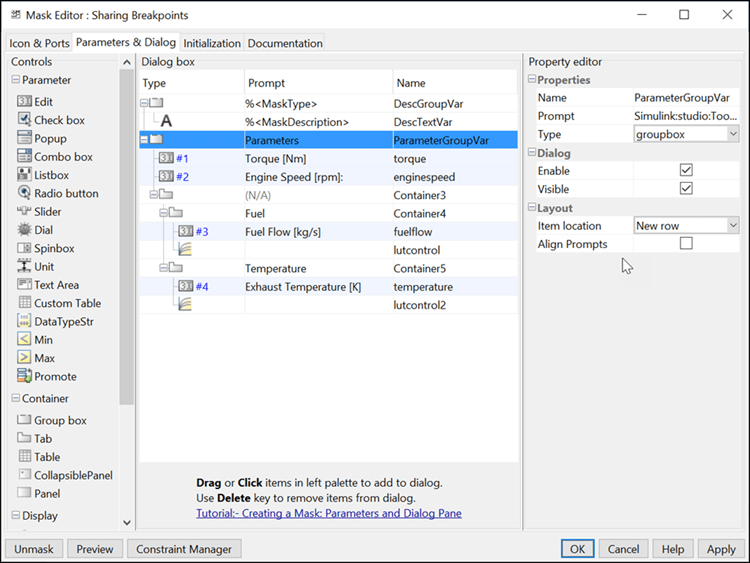Collapse the Parameter controls section
This screenshot has width=750, height=563.
(x=16, y=80)
